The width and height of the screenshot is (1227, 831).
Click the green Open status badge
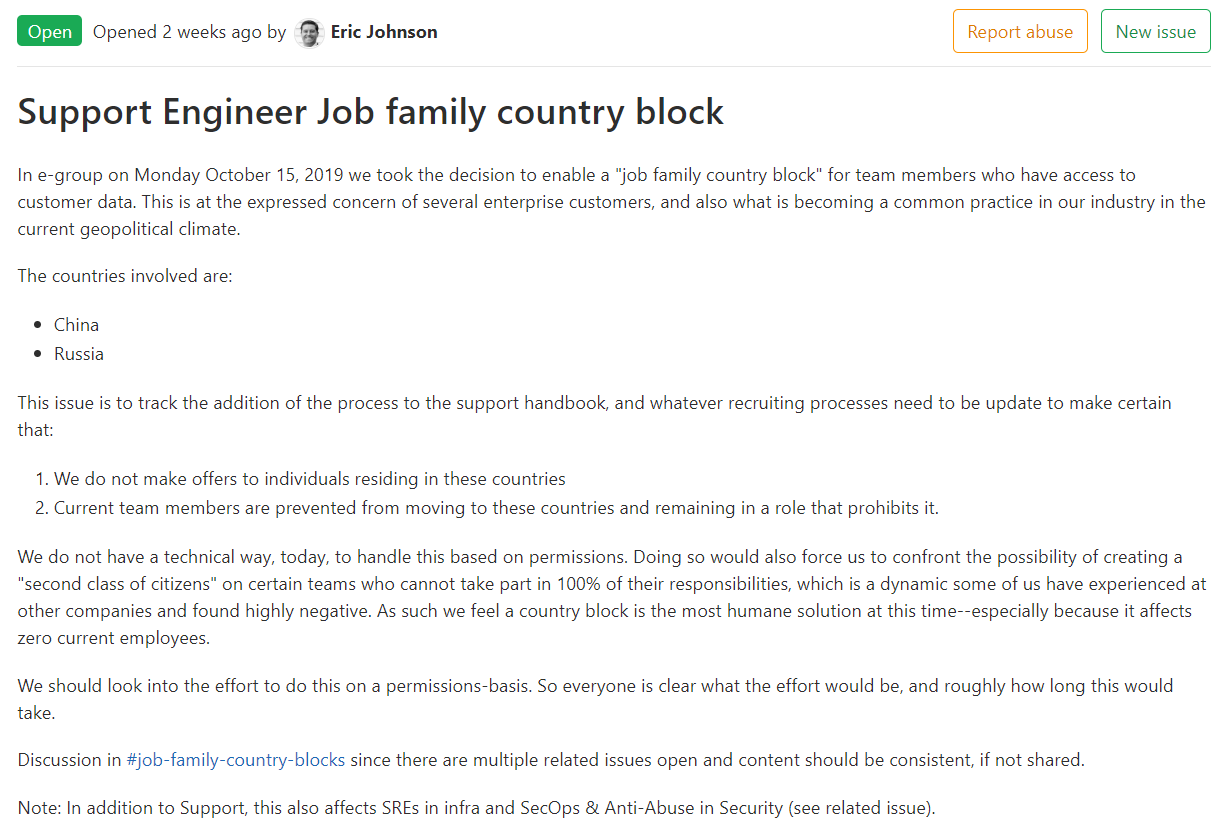[x=50, y=32]
